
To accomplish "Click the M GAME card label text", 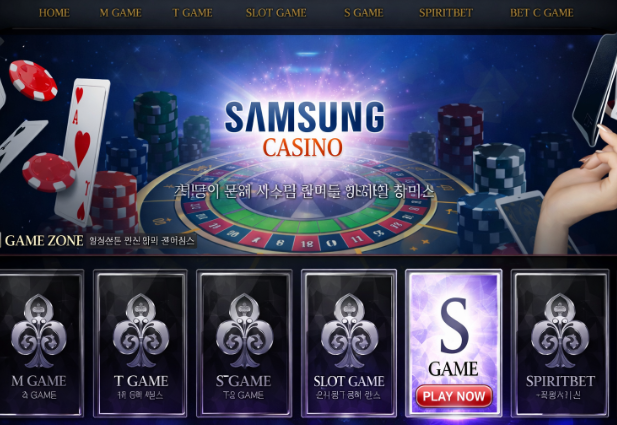I will (39, 381).
